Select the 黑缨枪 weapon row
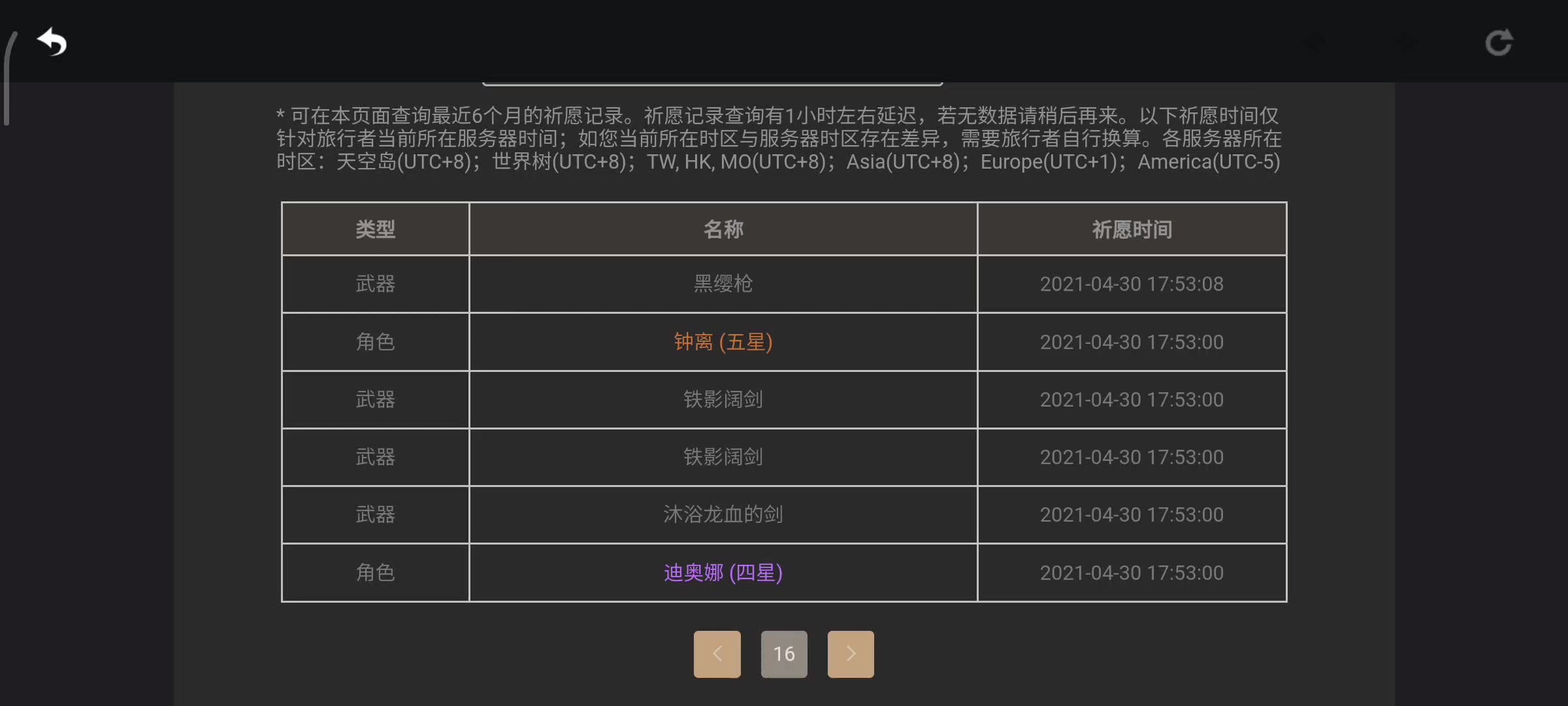The width and height of the screenshot is (1568, 706). pyautogui.click(x=784, y=284)
